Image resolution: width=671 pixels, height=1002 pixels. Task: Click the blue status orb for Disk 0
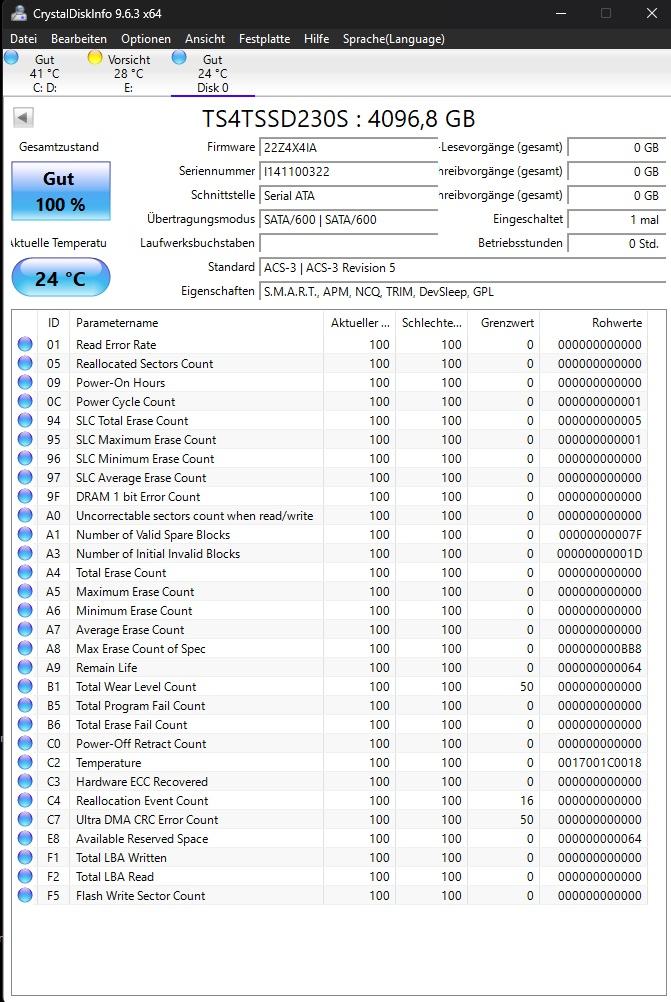(180, 58)
